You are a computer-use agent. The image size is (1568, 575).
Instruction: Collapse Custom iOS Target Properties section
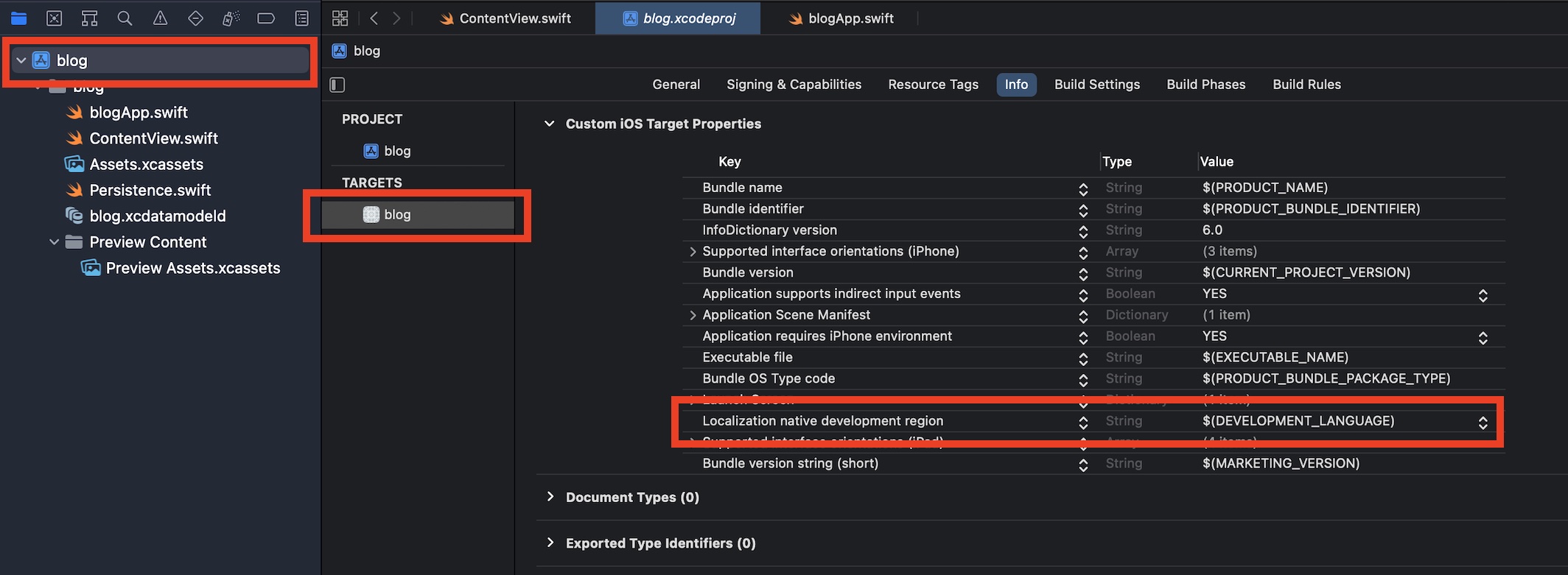[549, 124]
